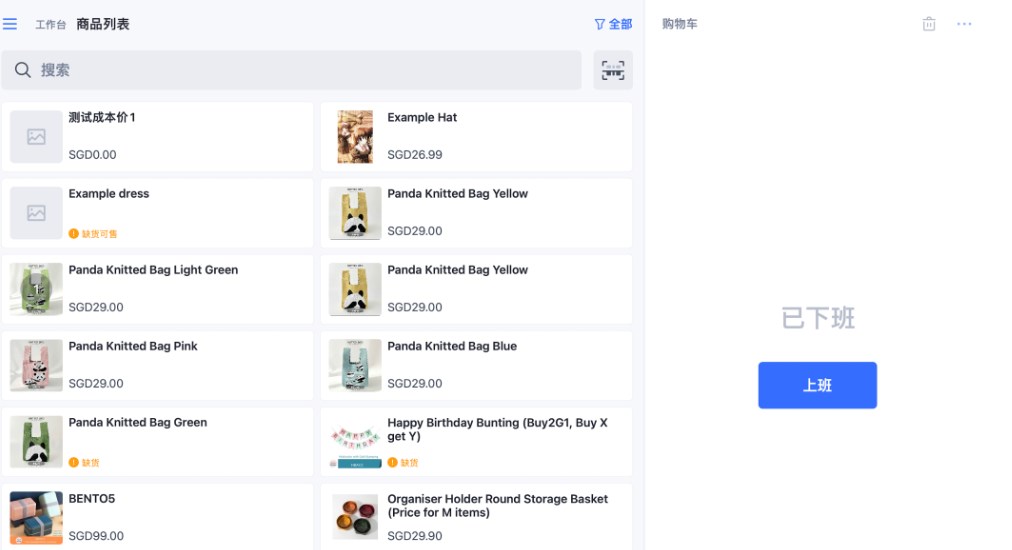Add Panda Knitted Bag Pink to cart

tap(158, 365)
